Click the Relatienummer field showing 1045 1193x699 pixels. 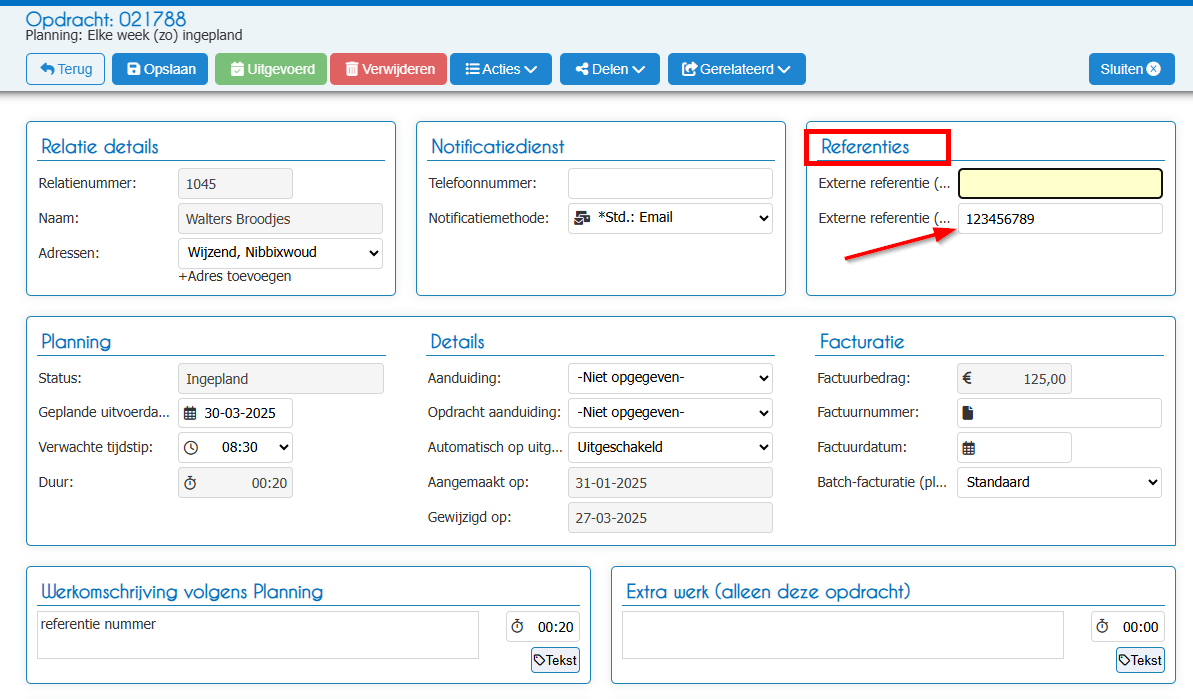tap(235, 184)
